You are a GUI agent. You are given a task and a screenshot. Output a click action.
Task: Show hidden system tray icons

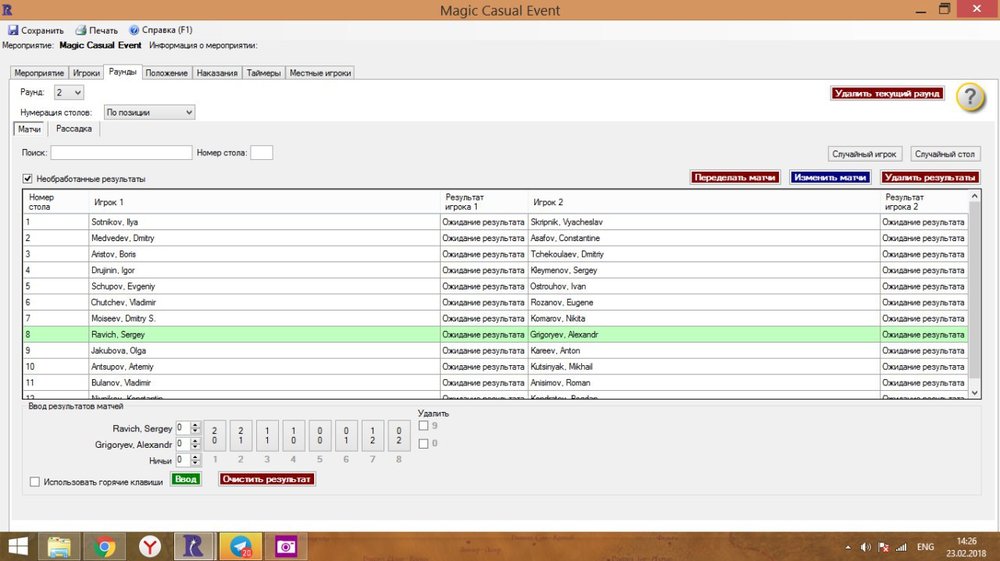coord(848,547)
